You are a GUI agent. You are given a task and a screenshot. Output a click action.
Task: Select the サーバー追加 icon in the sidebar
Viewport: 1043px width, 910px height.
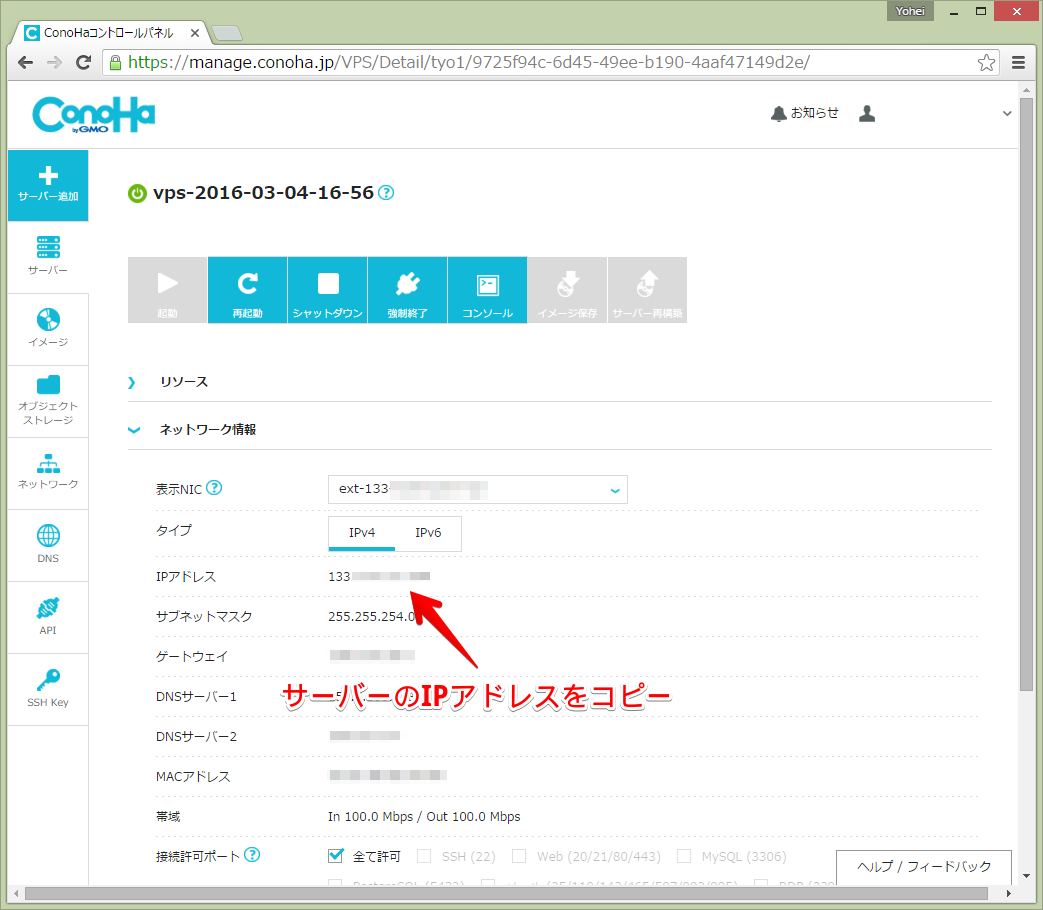(x=47, y=185)
